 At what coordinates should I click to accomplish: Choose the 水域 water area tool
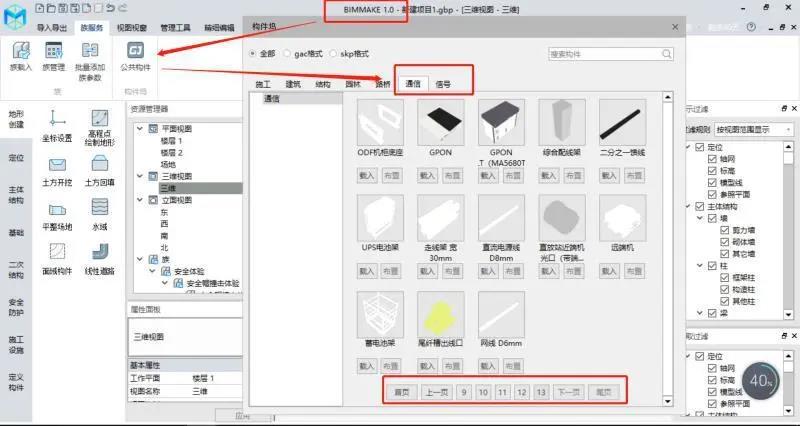tap(99, 208)
